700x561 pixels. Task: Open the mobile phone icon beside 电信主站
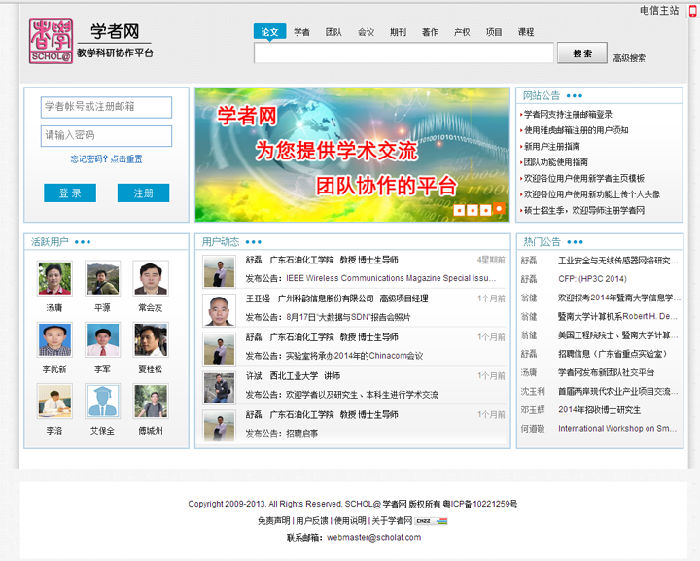pyautogui.click(x=692, y=11)
